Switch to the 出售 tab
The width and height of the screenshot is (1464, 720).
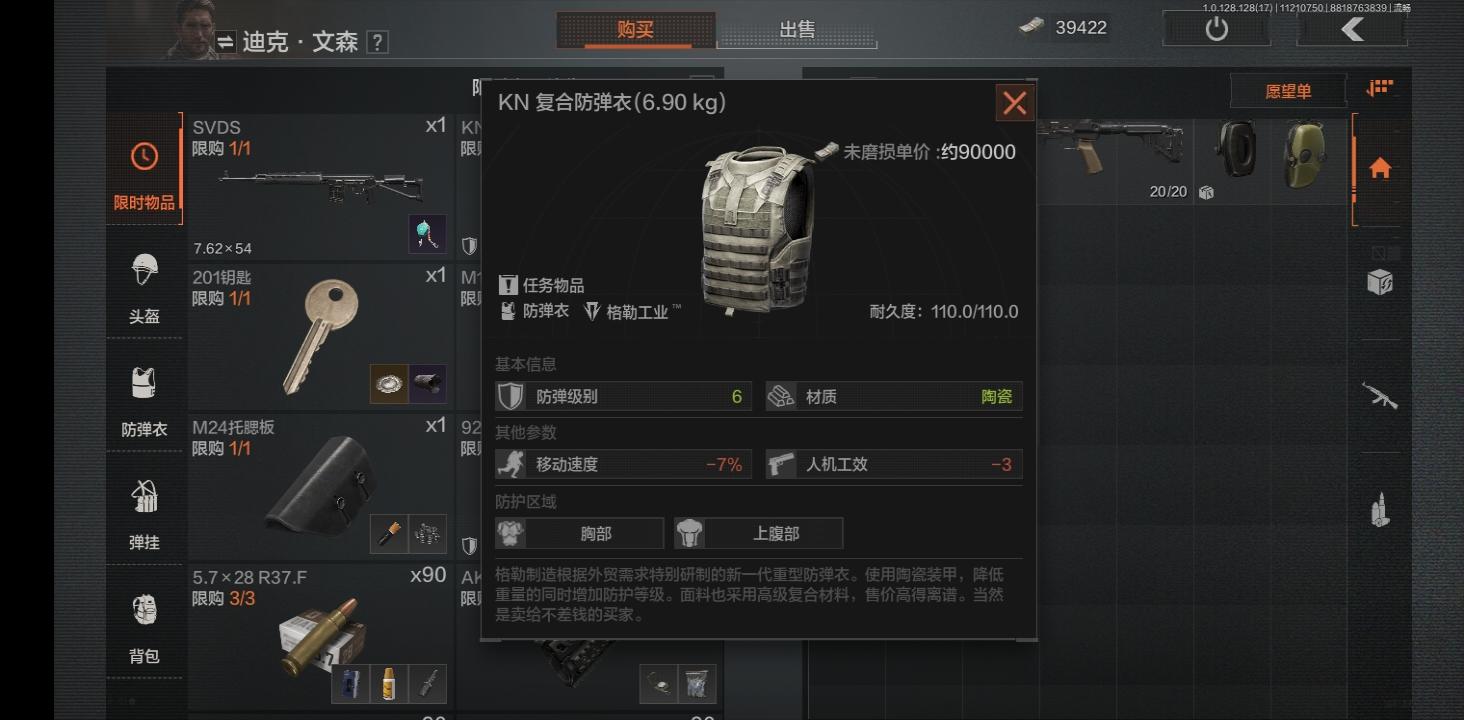tap(797, 30)
